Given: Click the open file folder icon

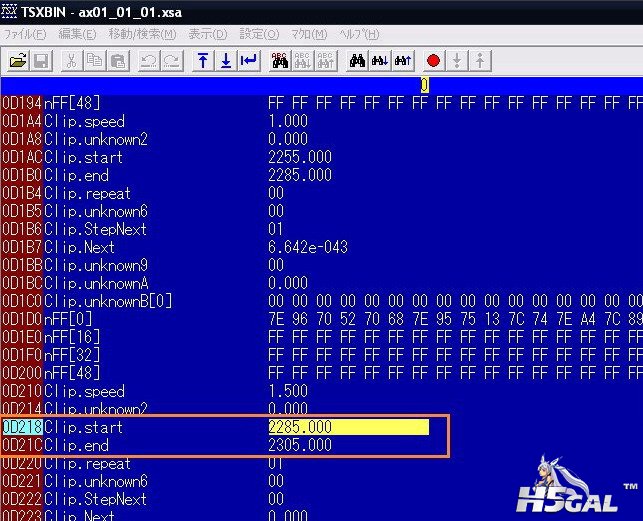Looking at the screenshot, I should pos(18,61).
